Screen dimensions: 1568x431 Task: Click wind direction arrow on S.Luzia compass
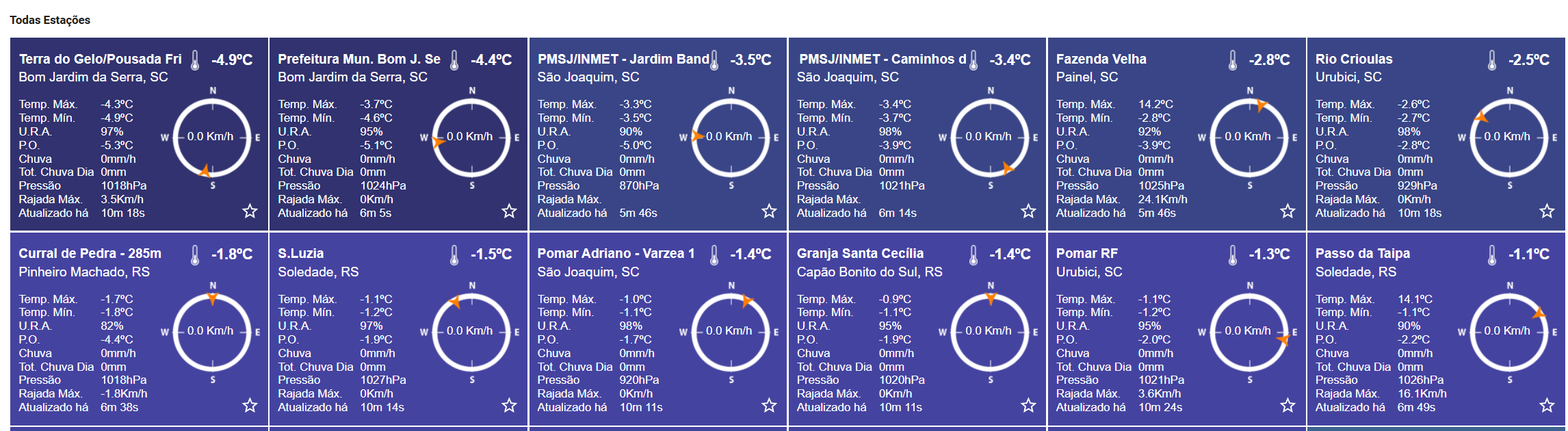pos(455,302)
